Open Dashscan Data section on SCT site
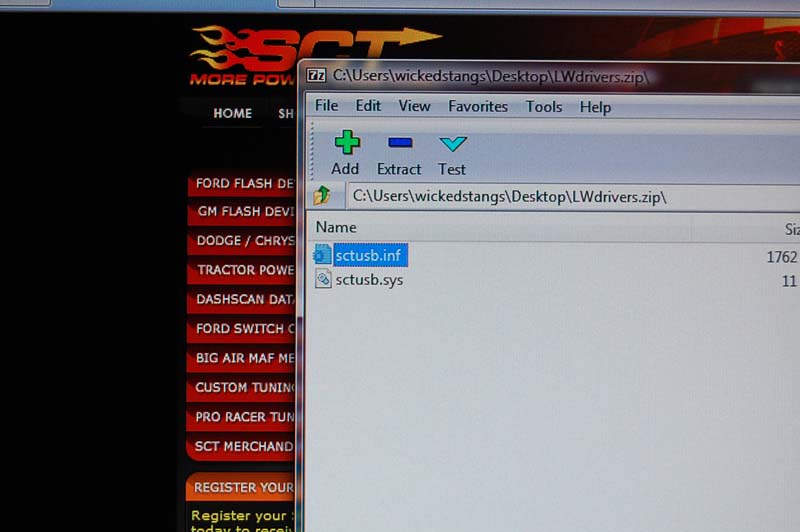 coord(243,299)
